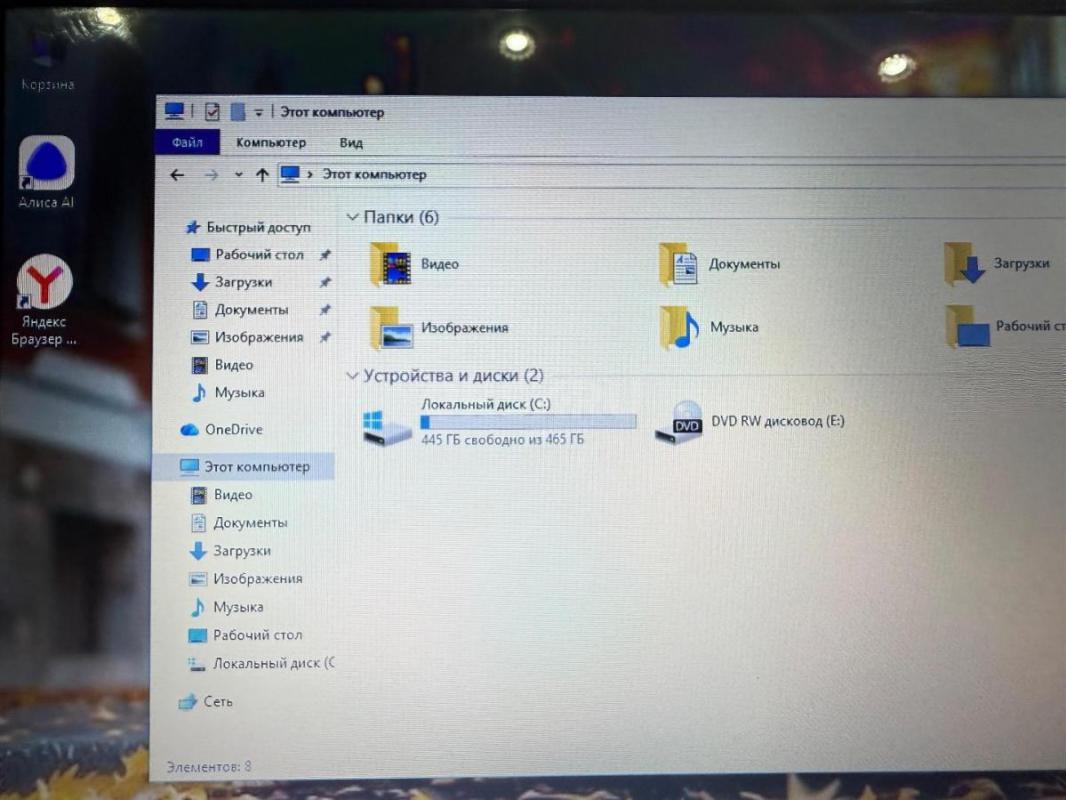The image size is (1066, 800).
Task: Unpin Рабочий стол using its pin icon
Action: click(x=325, y=255)
